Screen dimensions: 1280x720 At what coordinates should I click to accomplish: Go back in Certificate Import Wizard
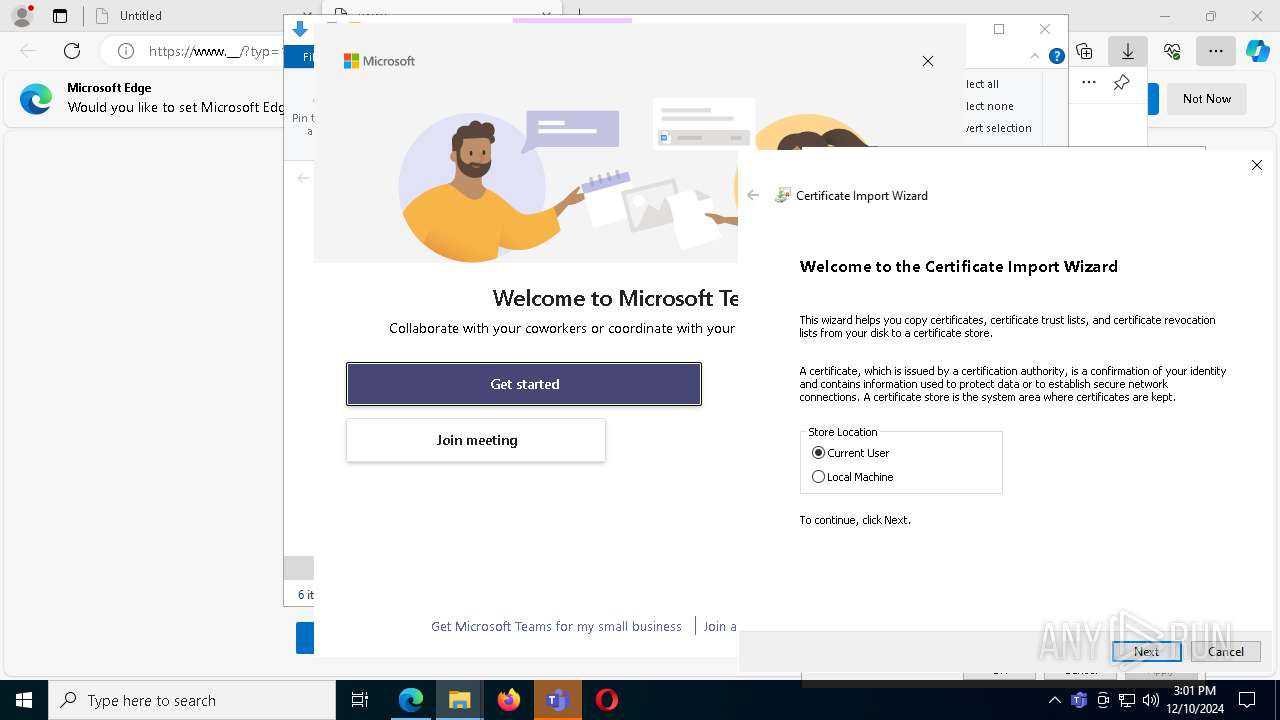coord(753,196)
